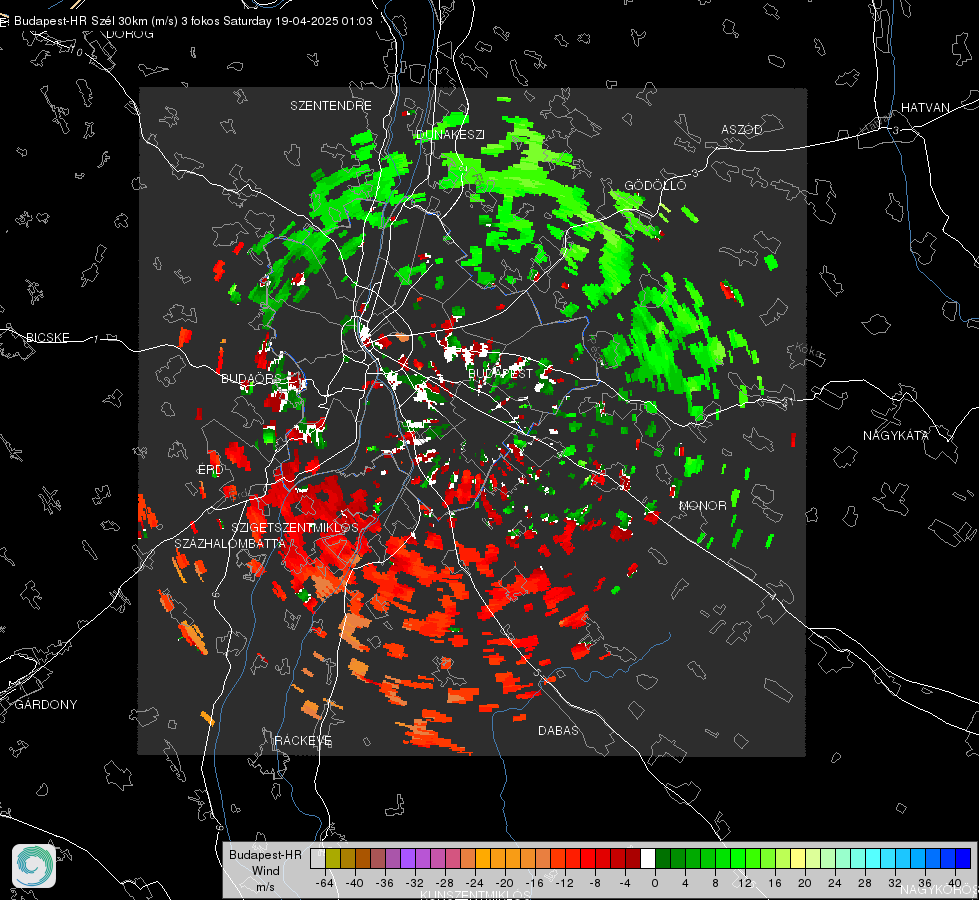
Task: Click the MONOR map label
Action: click(x=702, y=506)
